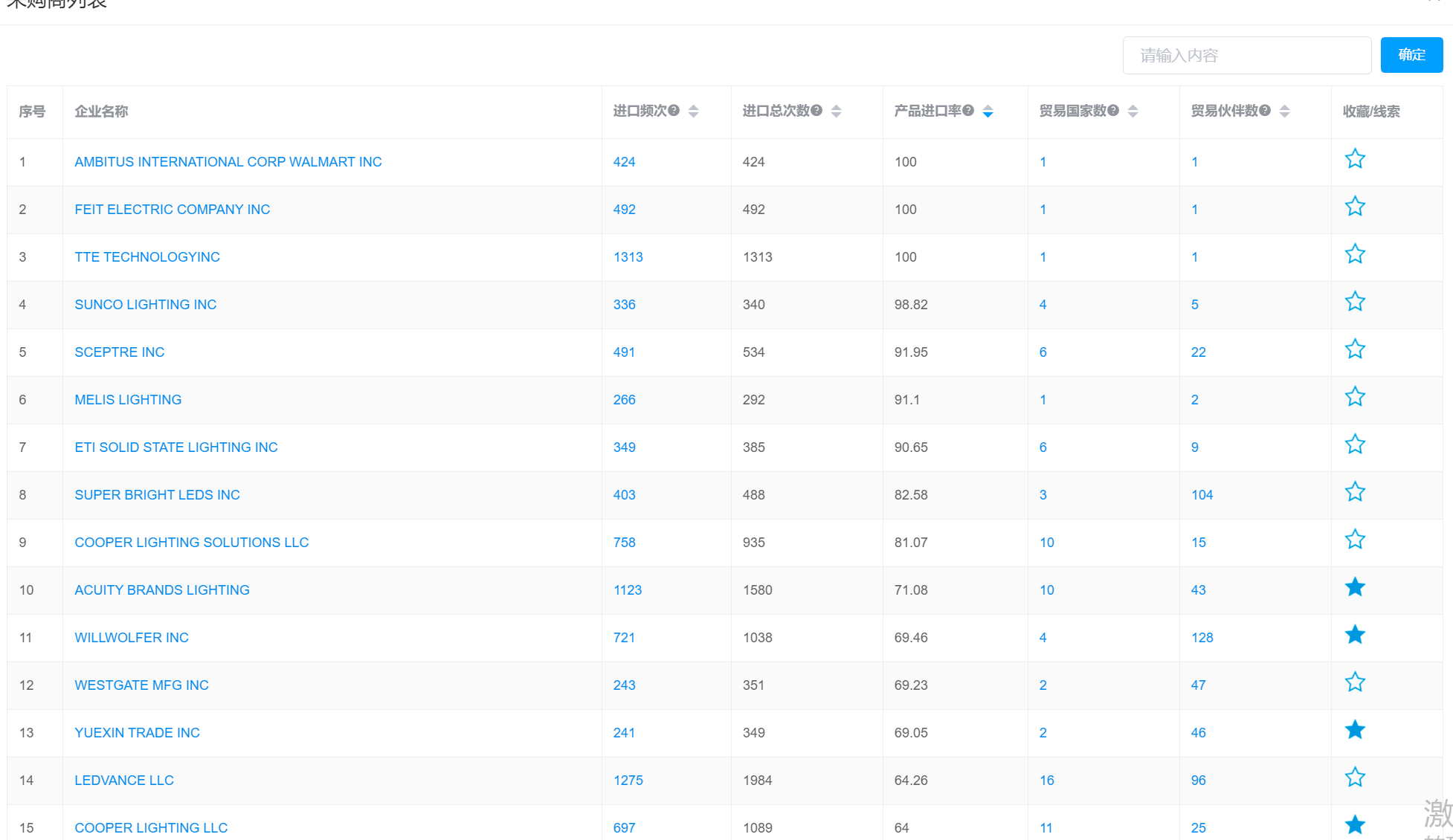Star MELIS LIGHTING as favorite
Image resolution: width=1453 pixels, height=840 pixels.
(1355, 397)
